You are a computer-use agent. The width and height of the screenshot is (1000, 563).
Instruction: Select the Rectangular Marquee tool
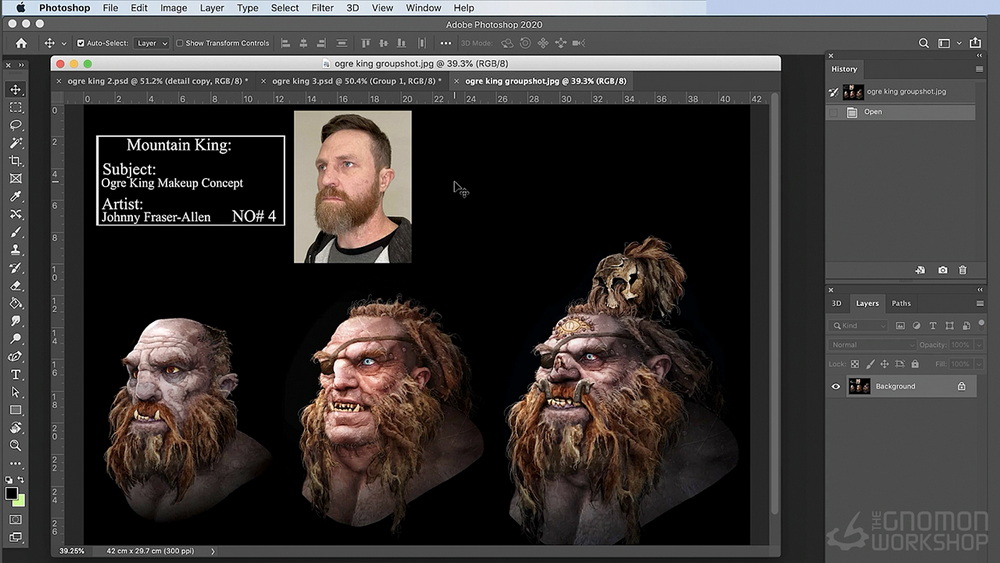click(16, 108)
